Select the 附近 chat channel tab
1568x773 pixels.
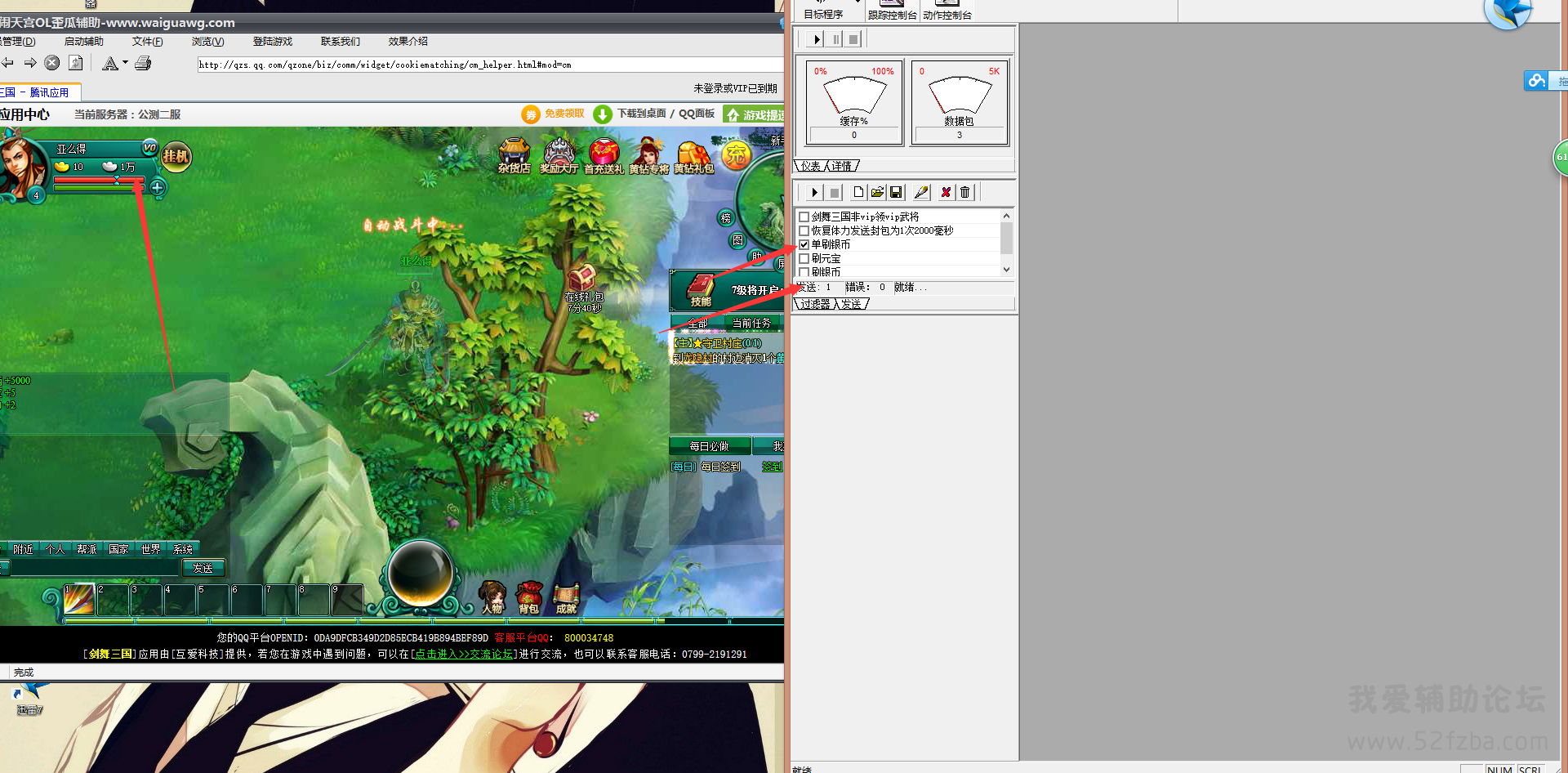23,549
